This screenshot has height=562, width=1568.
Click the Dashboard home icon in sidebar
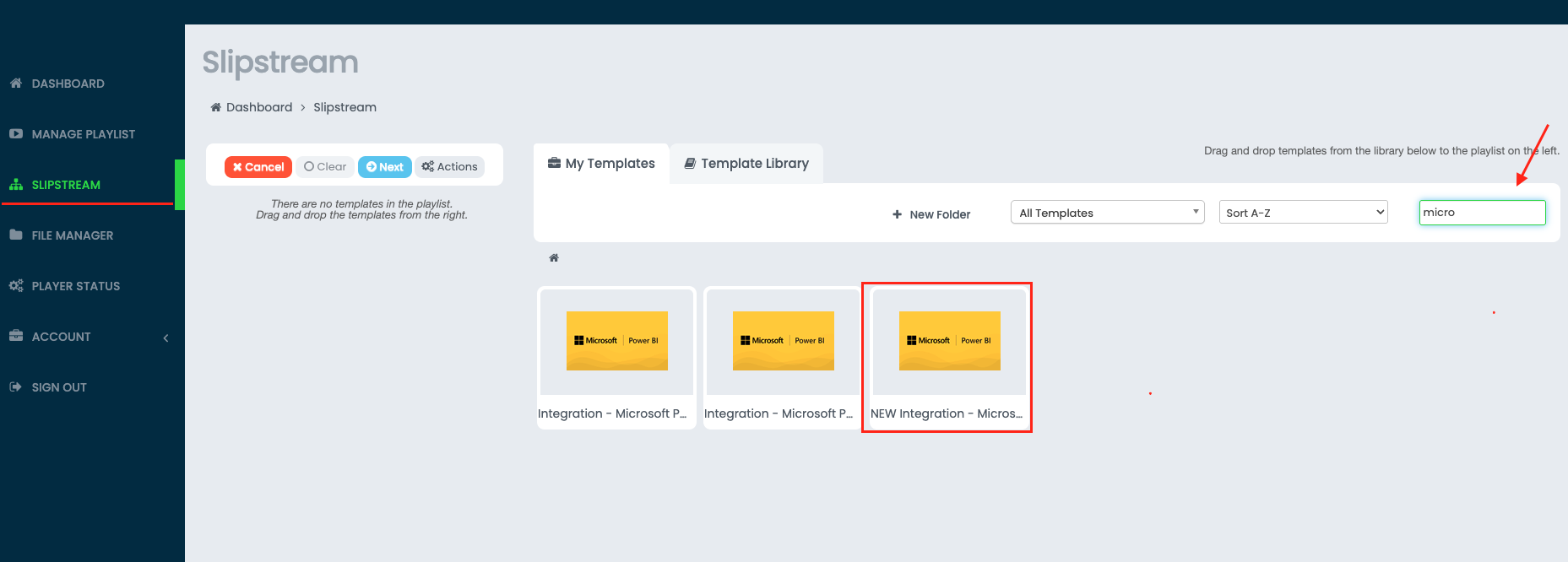pos(16,84)
